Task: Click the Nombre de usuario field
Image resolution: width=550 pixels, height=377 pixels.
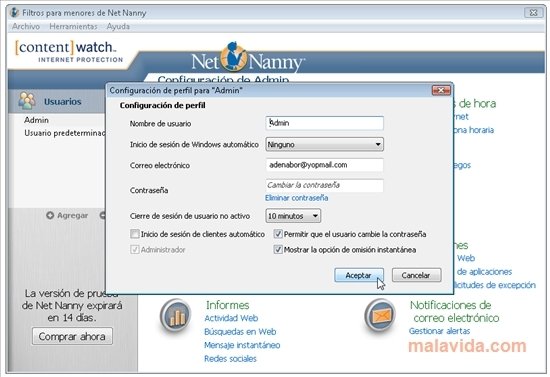Action: tap(324, 123)
